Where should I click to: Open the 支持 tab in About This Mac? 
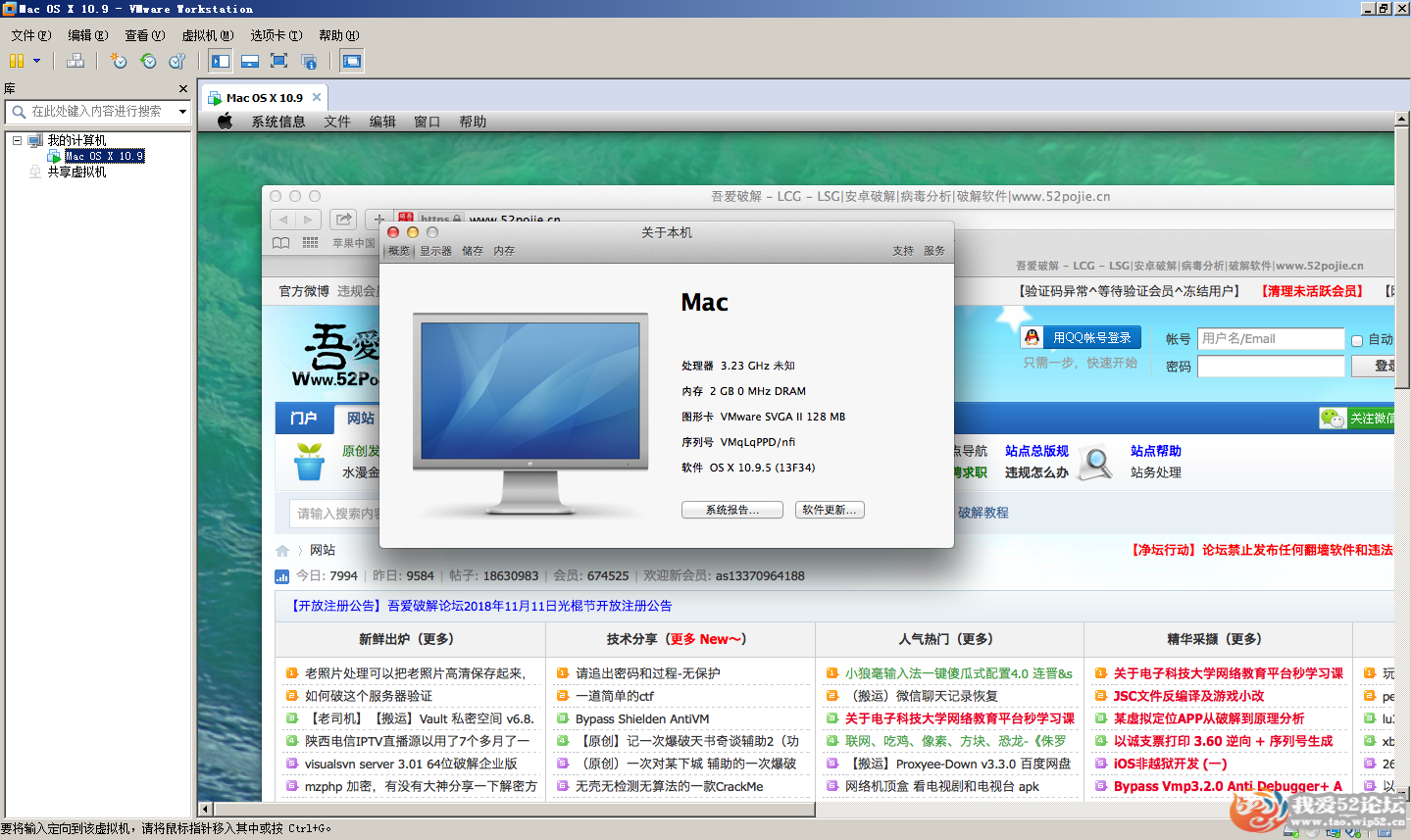click(x=903, y=251)
